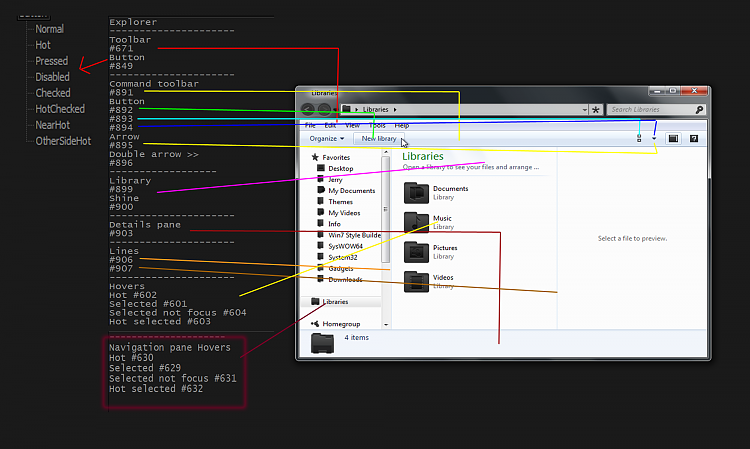This screenshot has width=750, height=449.
Task: Click the breadcrumb arrow after Libraries
Action: coord(395,110)
